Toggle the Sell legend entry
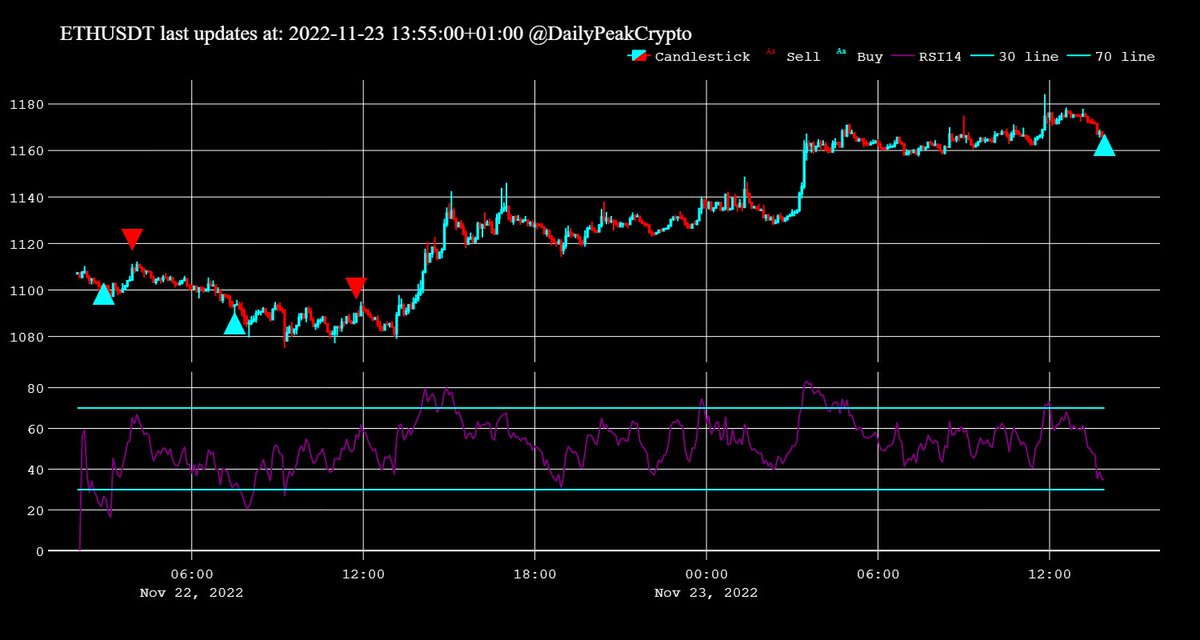This screenshot has height=640, width=1200. [x=793, y=57]
